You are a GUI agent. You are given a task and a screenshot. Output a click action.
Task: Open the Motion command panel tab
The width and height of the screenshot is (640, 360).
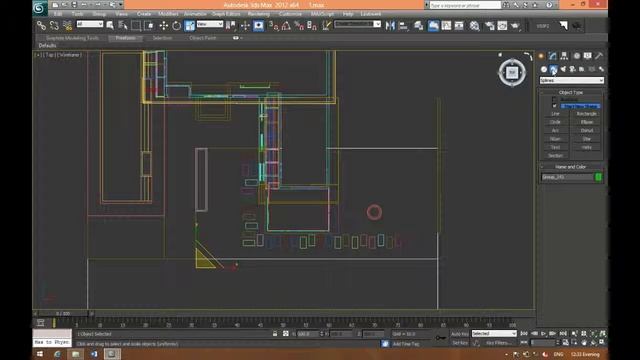point(576,56)
